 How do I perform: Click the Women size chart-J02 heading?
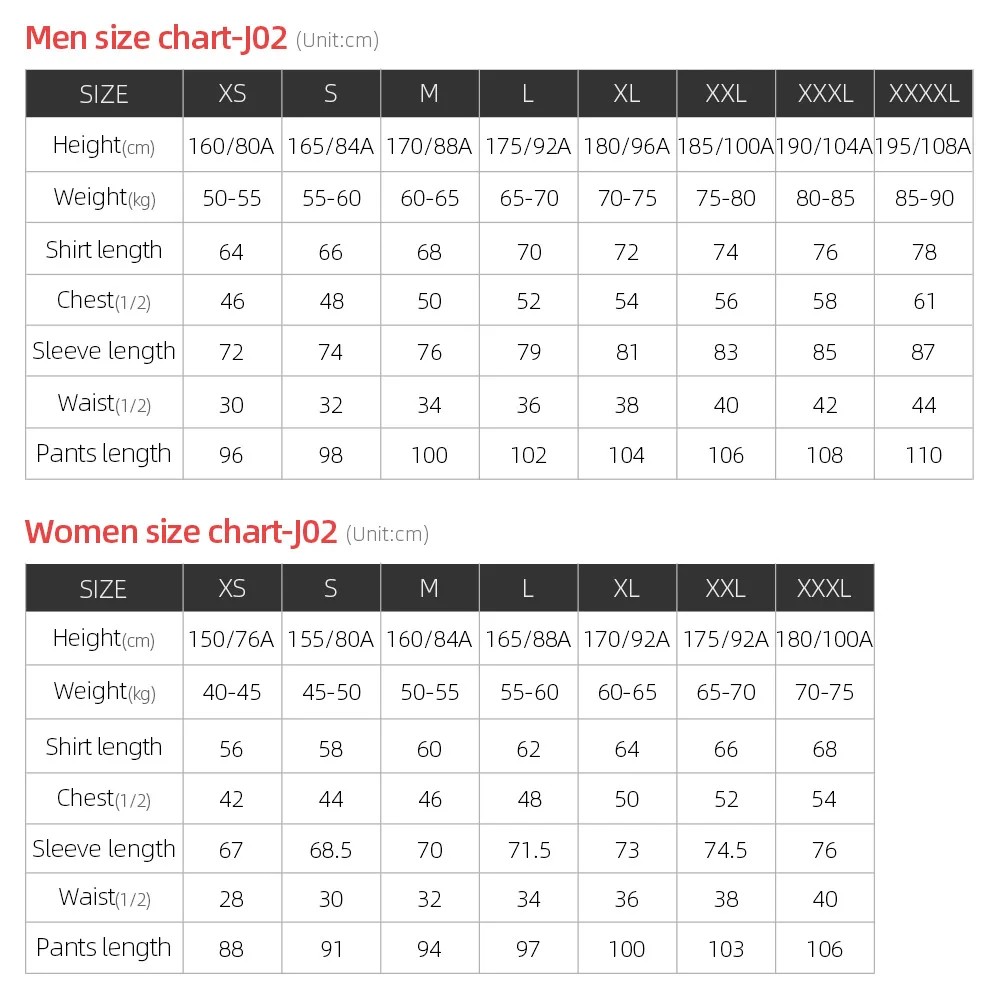click(x=180, y=532)
